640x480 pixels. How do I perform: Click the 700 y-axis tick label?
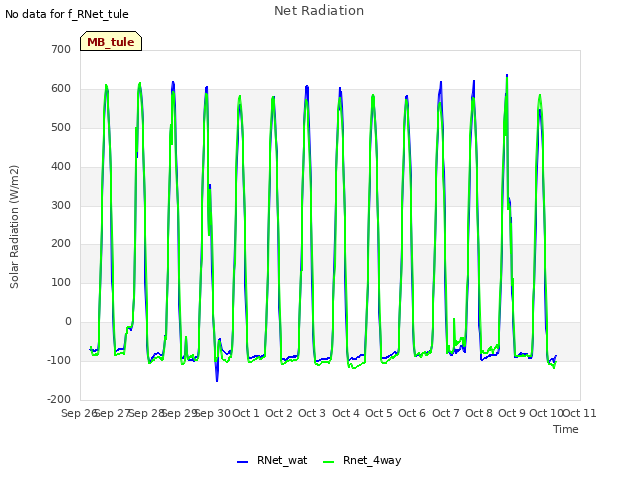coord(61,49)
